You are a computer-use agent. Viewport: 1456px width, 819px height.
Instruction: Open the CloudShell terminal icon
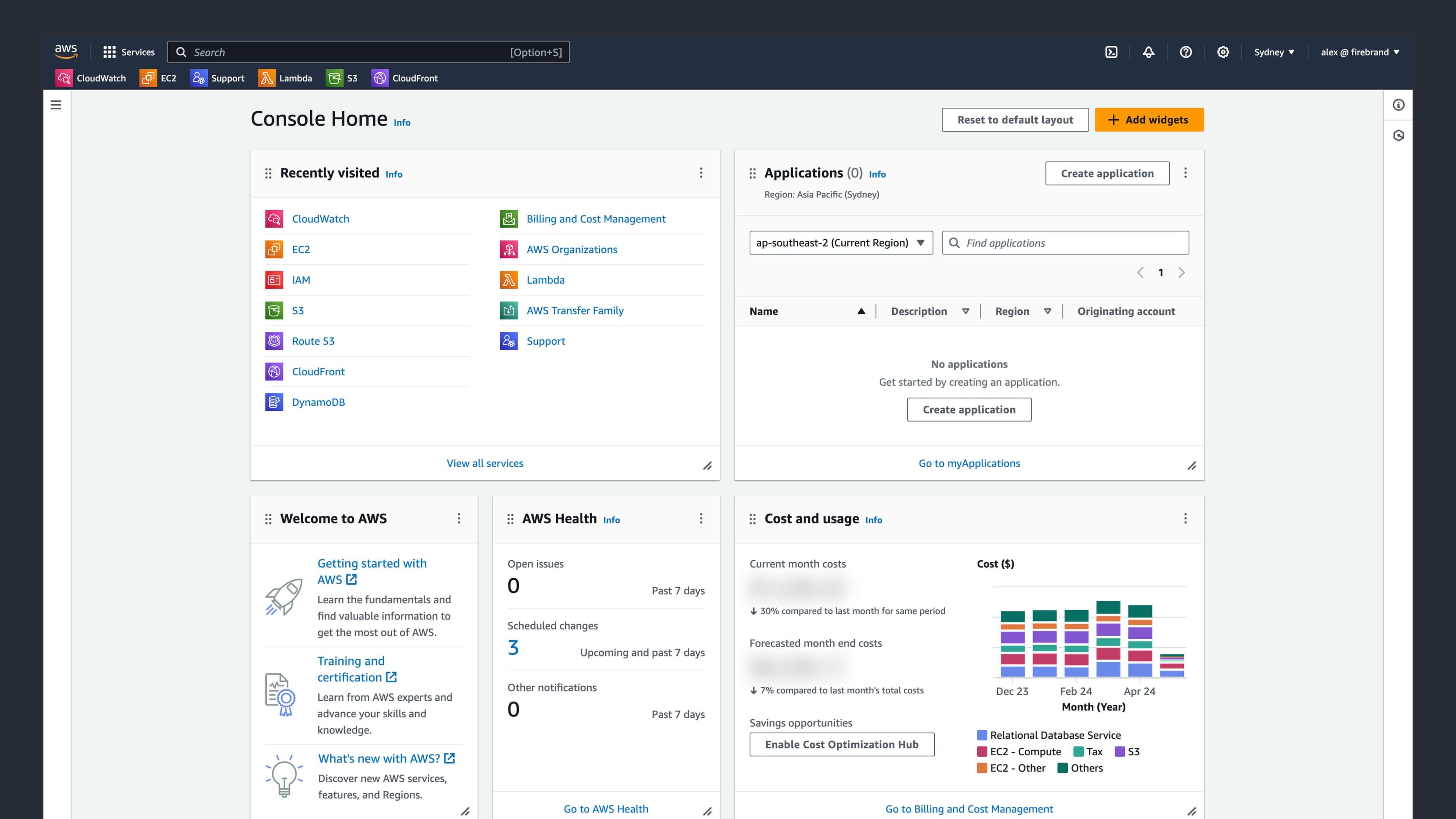(x=1111, y=52)
